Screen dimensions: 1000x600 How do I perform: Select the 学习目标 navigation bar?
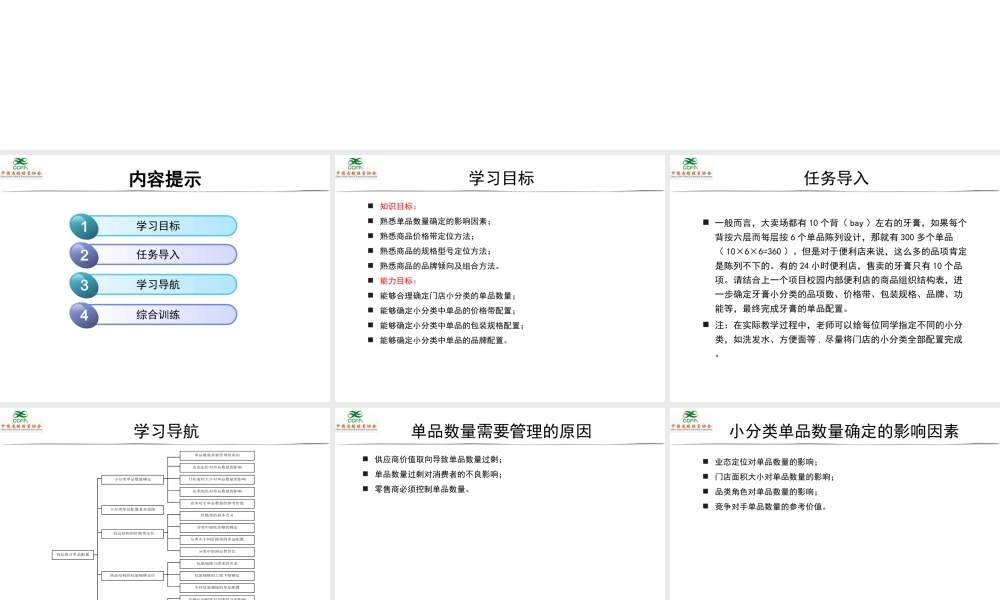[158, 225]
